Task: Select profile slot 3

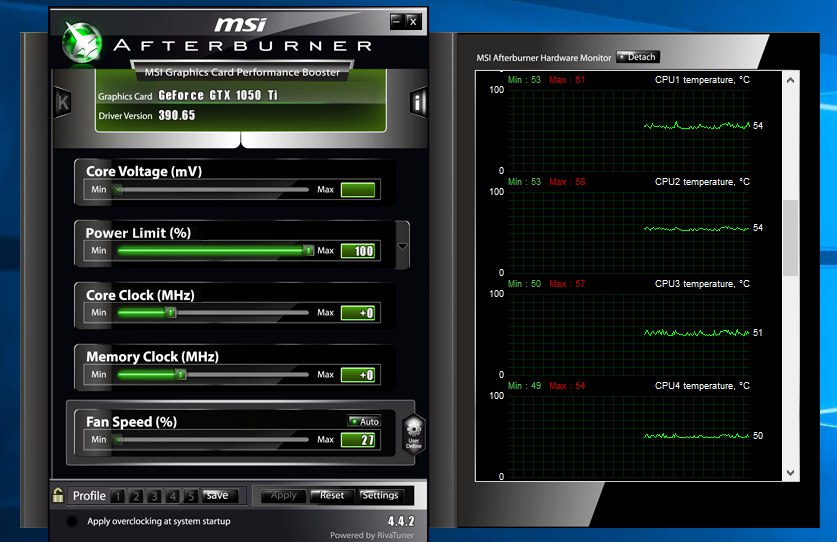Action: [x=154, y=496]
